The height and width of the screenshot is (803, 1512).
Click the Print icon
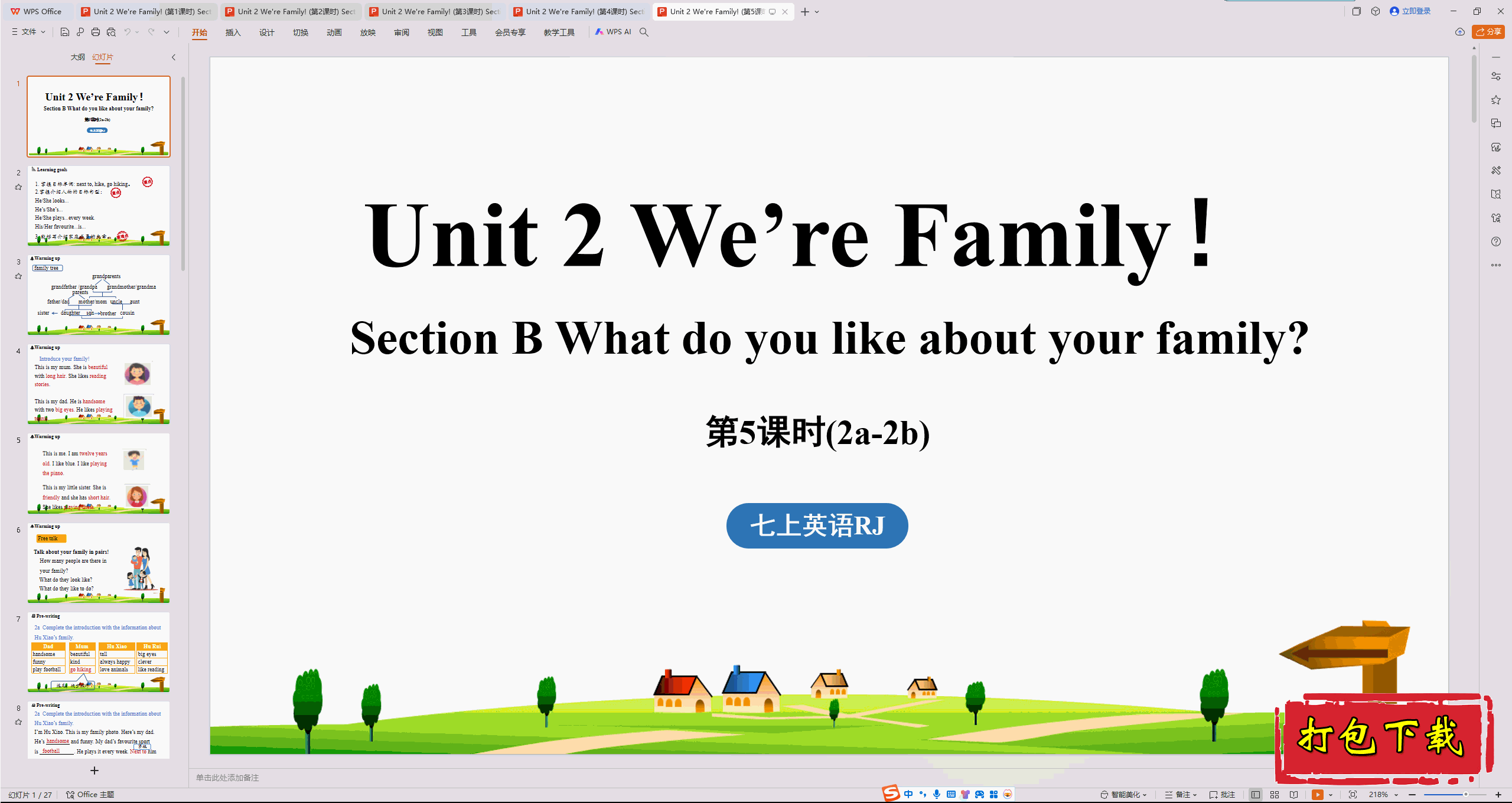pyautogui.click(x=96, y=32)
